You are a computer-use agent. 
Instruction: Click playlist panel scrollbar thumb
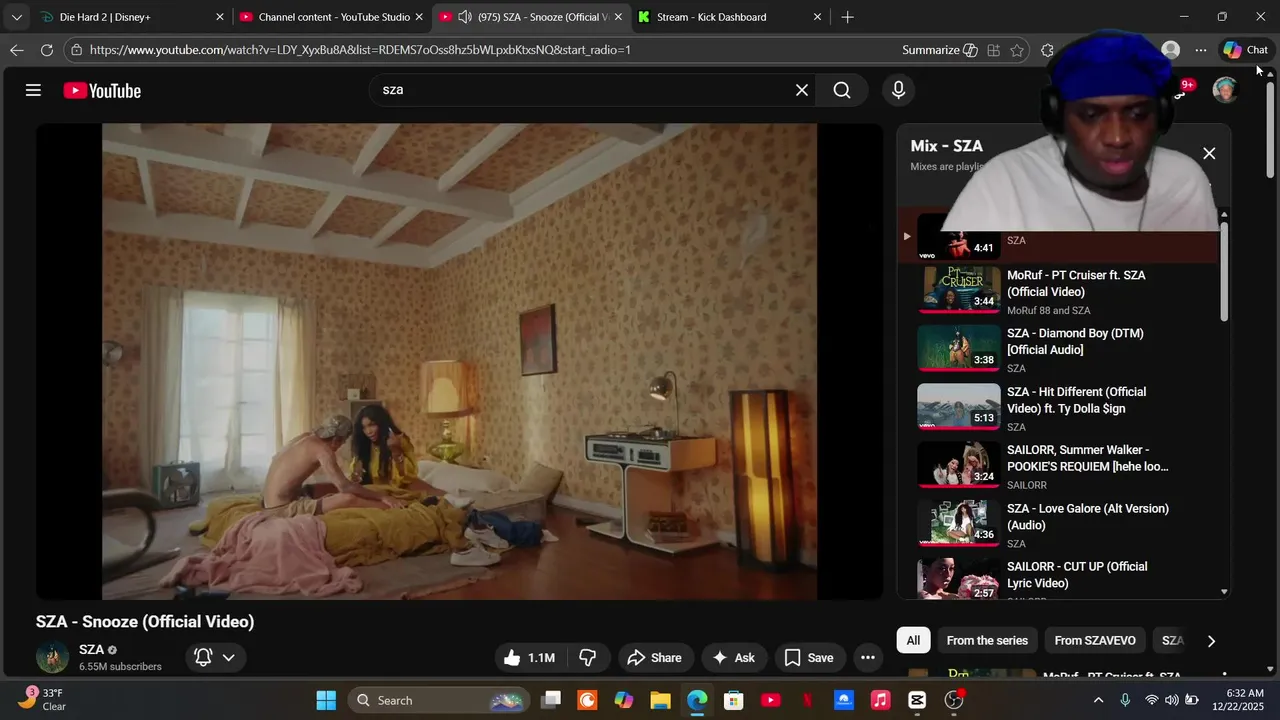tap(1224, 272)
